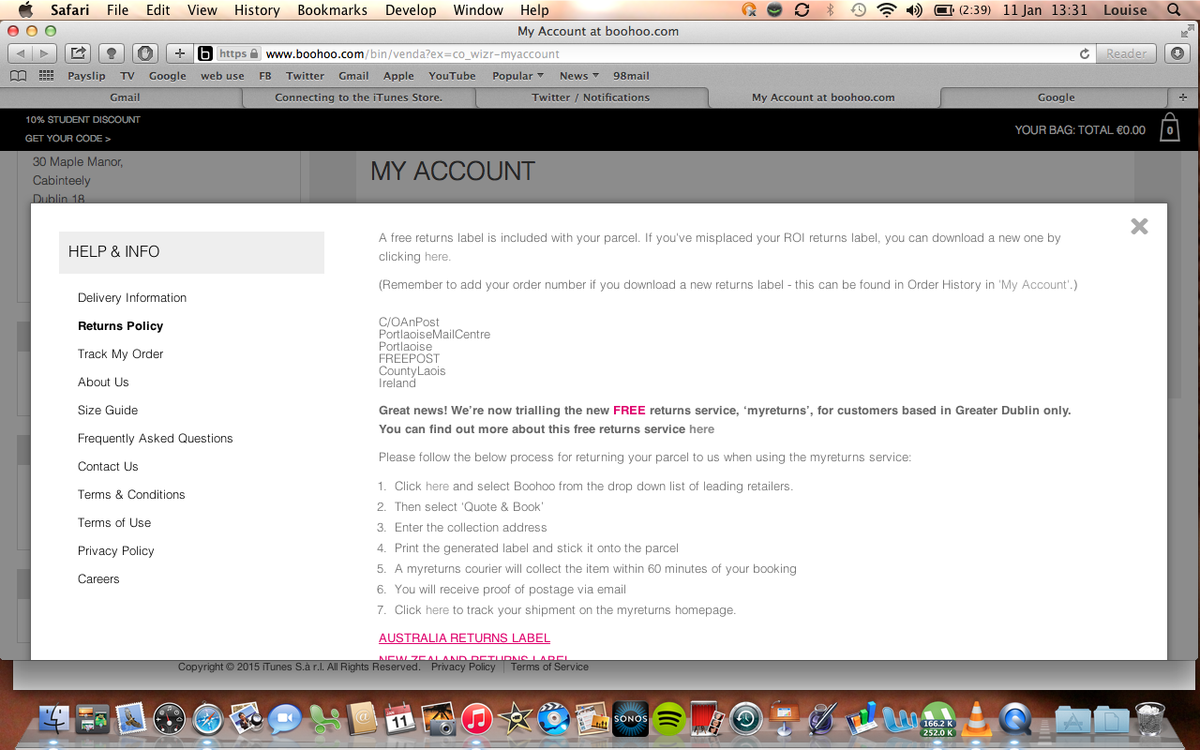The height and width of the screenshot is (750, 1200).
Task: Open the Size Guide link
Action: pos(108,410)
